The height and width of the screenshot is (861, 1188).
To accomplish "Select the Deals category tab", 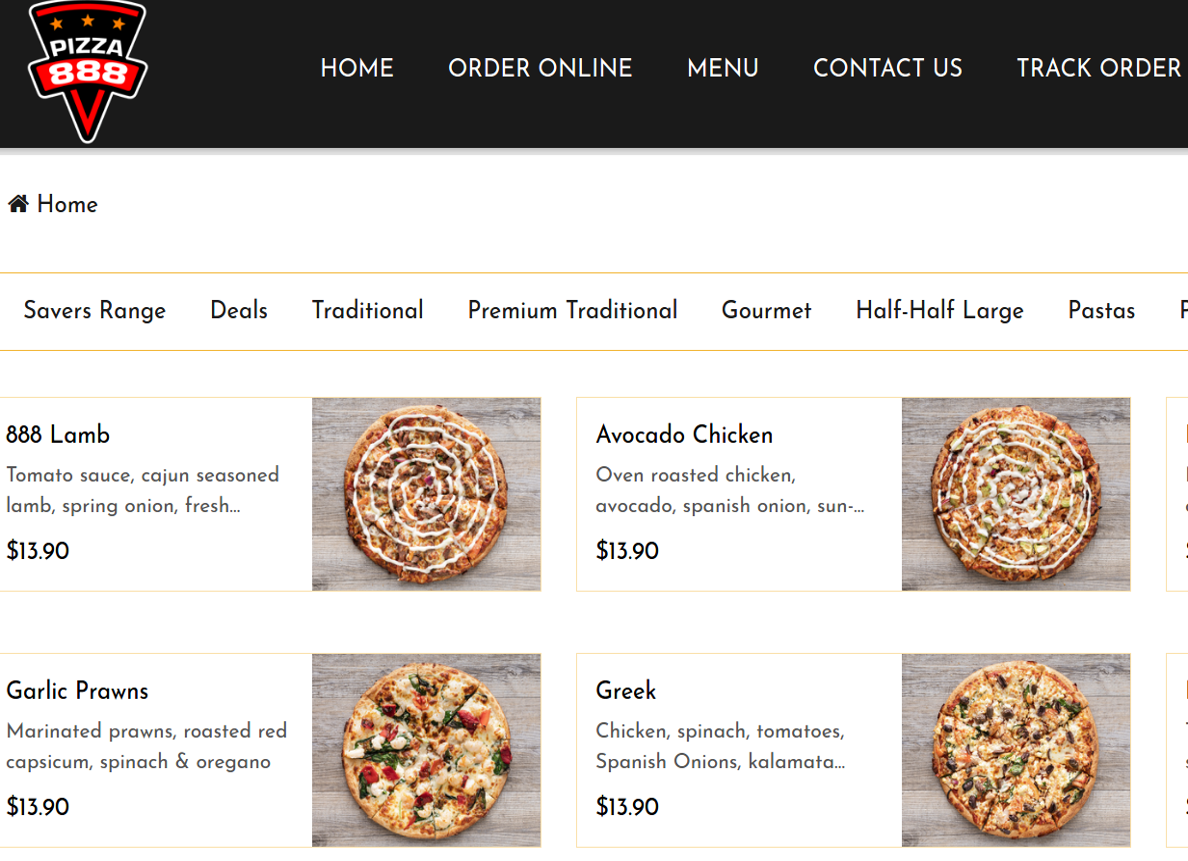I will click(239, 310).
